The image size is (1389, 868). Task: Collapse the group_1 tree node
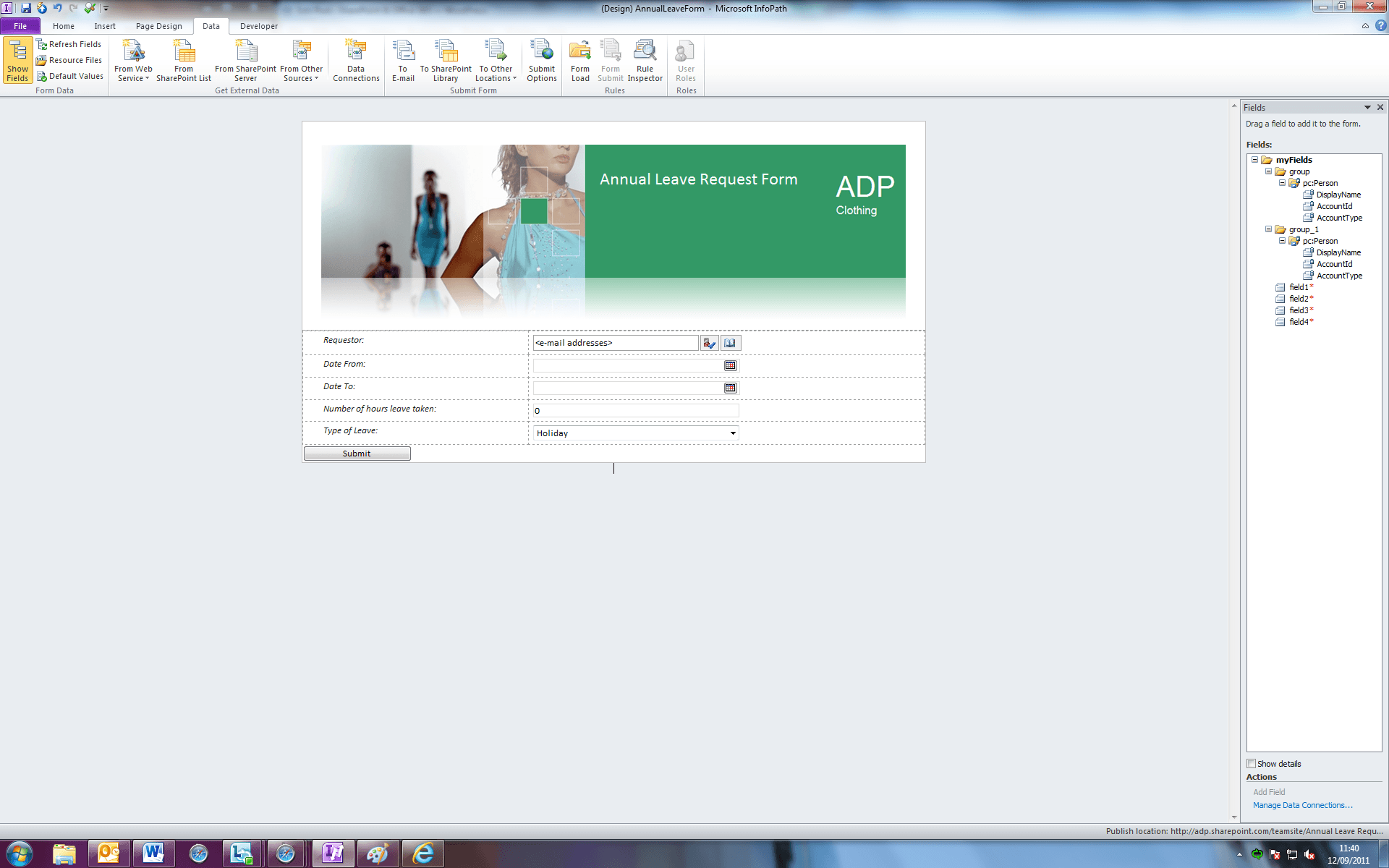tap(1268, 229)
